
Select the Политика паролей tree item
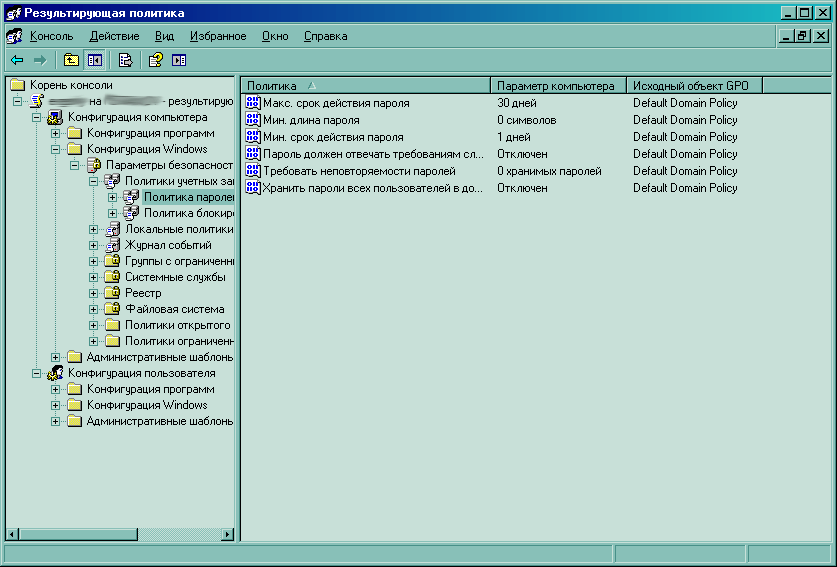(188, 197)
